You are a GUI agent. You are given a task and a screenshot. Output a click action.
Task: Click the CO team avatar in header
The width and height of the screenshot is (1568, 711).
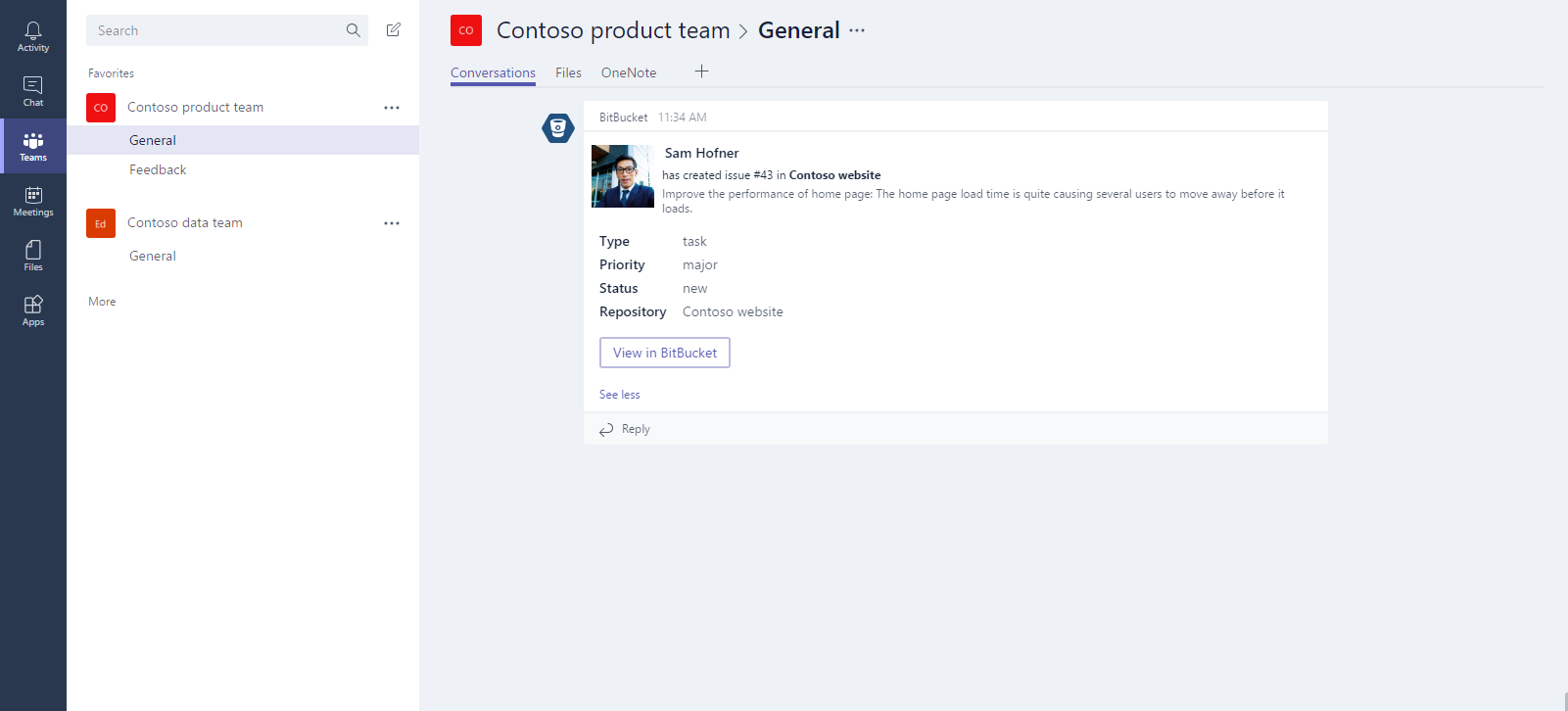click(466, 30)
